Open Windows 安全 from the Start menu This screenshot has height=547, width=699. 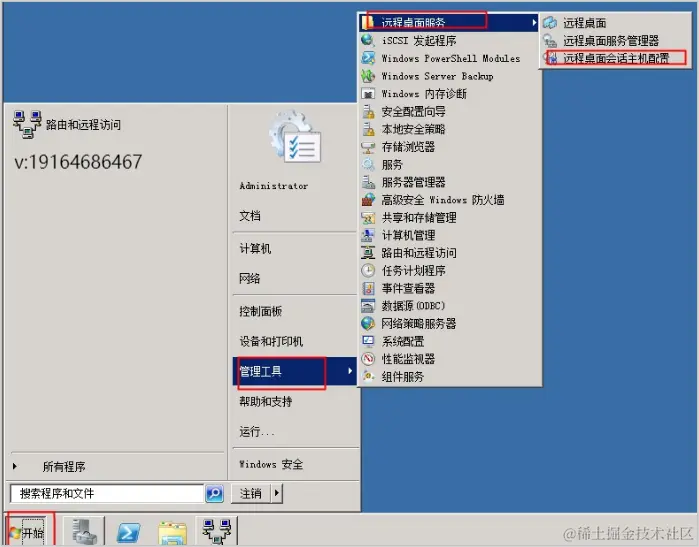271,464
